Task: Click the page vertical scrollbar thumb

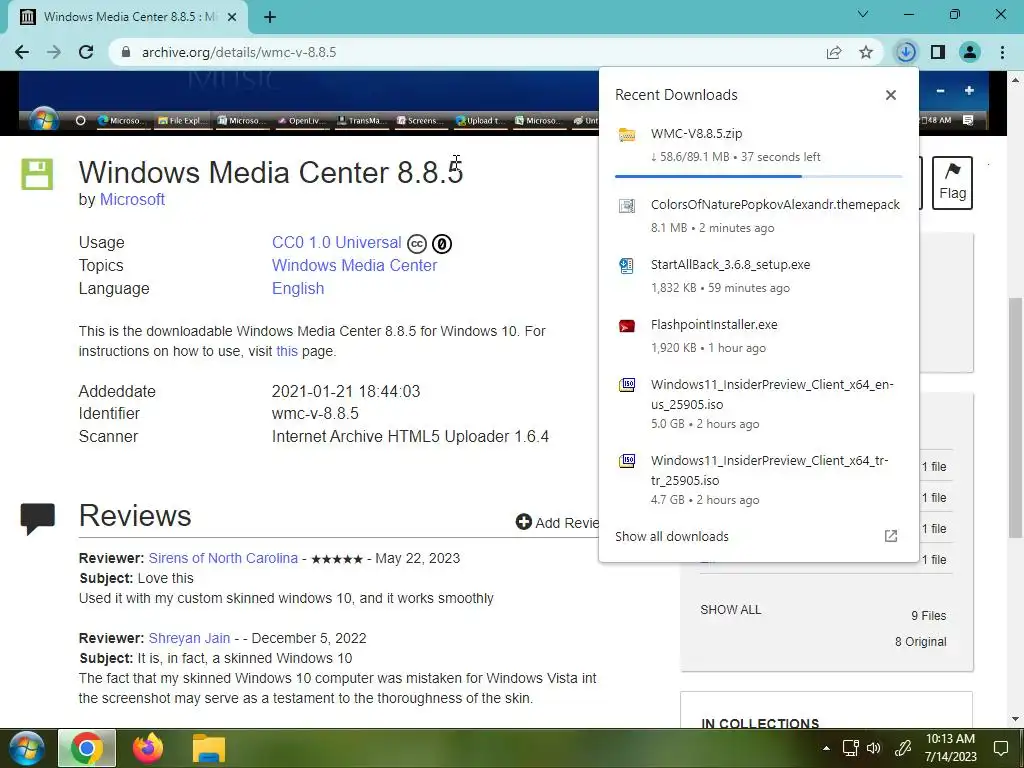Action: (x=1016, y=418)
